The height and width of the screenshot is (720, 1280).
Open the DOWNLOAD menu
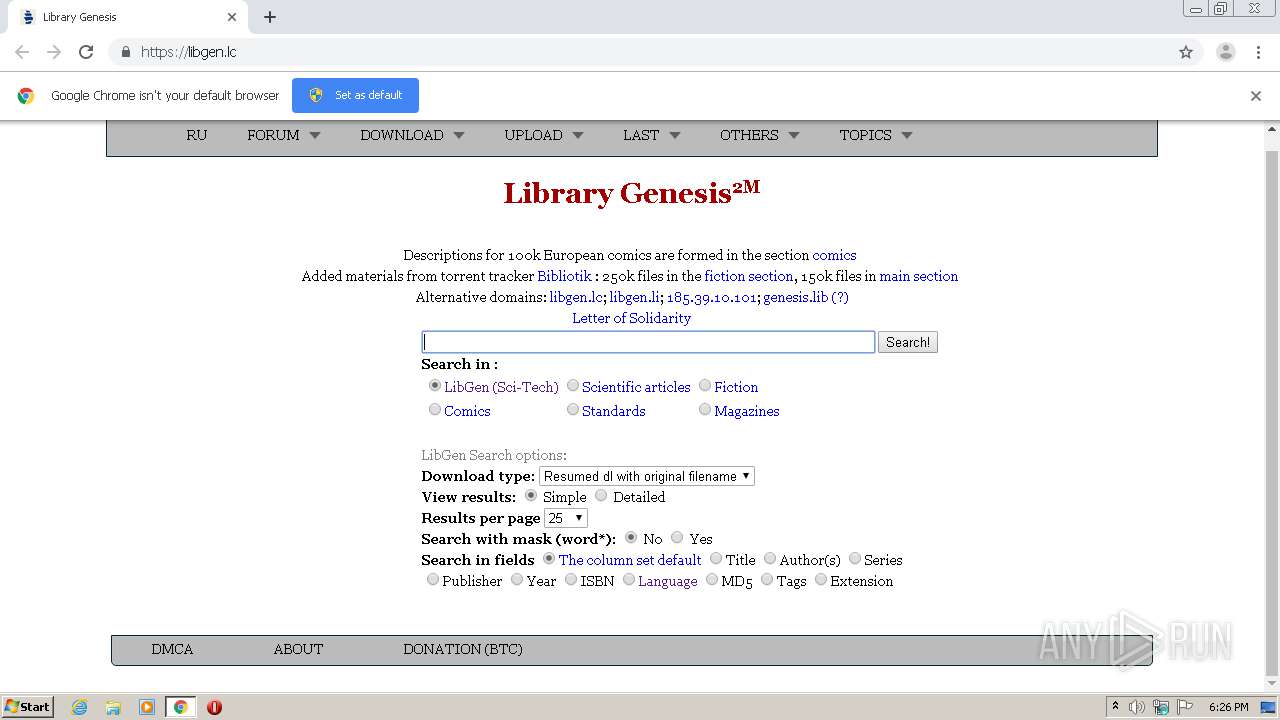(402, 135)
